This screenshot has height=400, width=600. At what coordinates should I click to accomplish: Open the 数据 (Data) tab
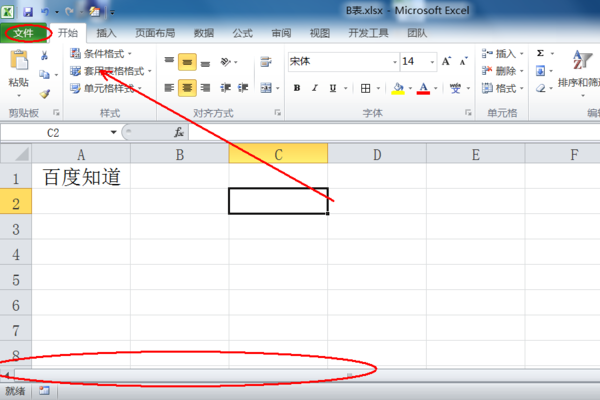204,33
